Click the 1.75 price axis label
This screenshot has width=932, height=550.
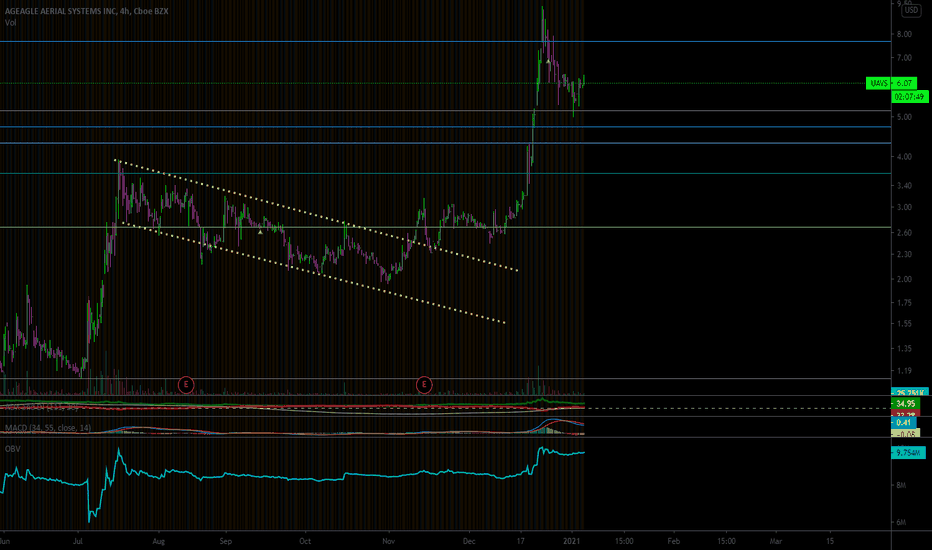(904, 303)
